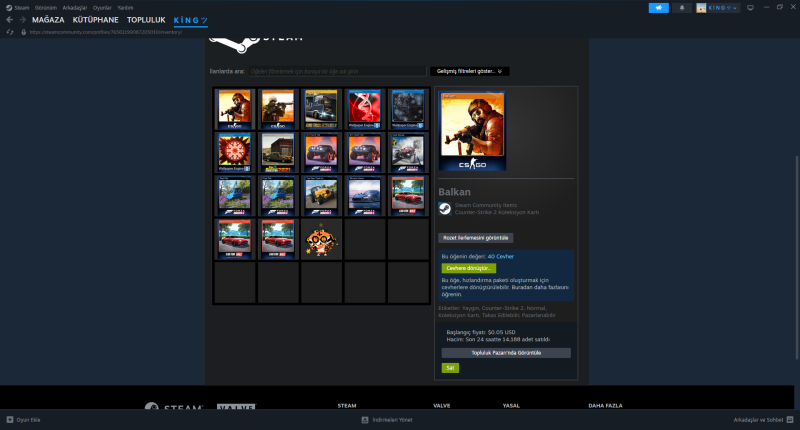Click the add game plus icon
This screenshot has width=800, height=430.
[10, 420]
